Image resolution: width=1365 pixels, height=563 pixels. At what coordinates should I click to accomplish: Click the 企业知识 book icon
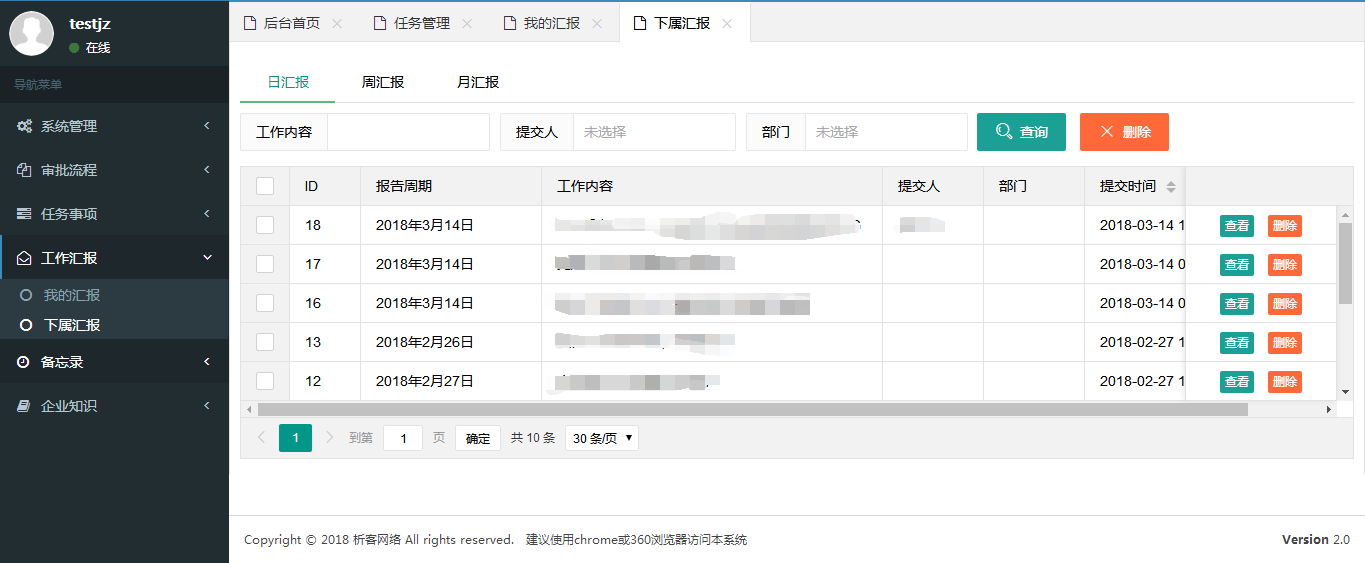coord(24,406)
